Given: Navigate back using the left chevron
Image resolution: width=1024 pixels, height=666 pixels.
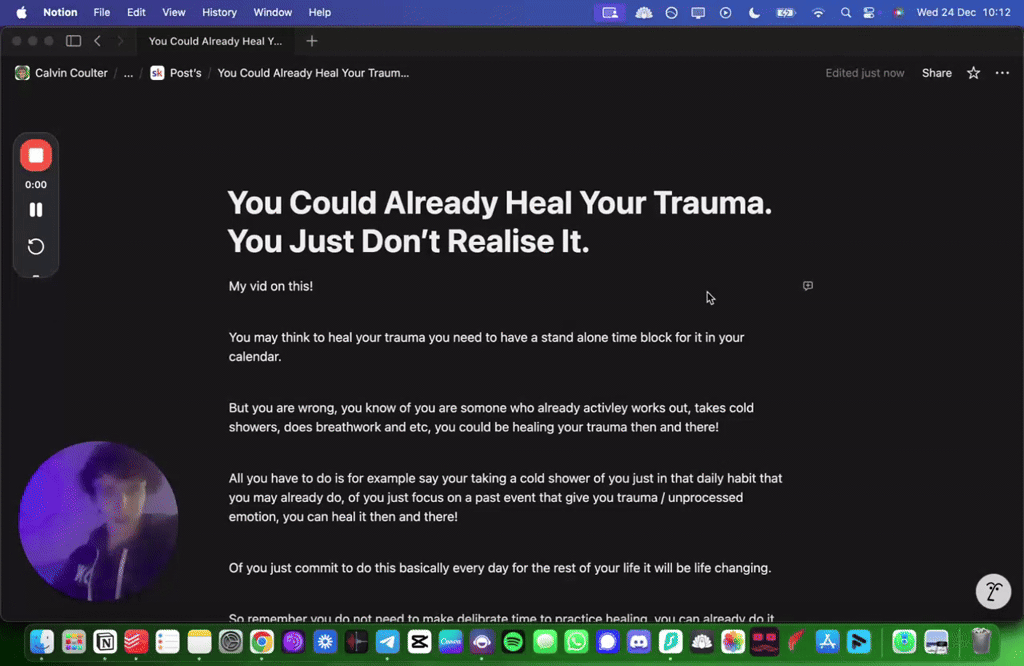Looking at the screenshot, I should (x=96, y=42).
